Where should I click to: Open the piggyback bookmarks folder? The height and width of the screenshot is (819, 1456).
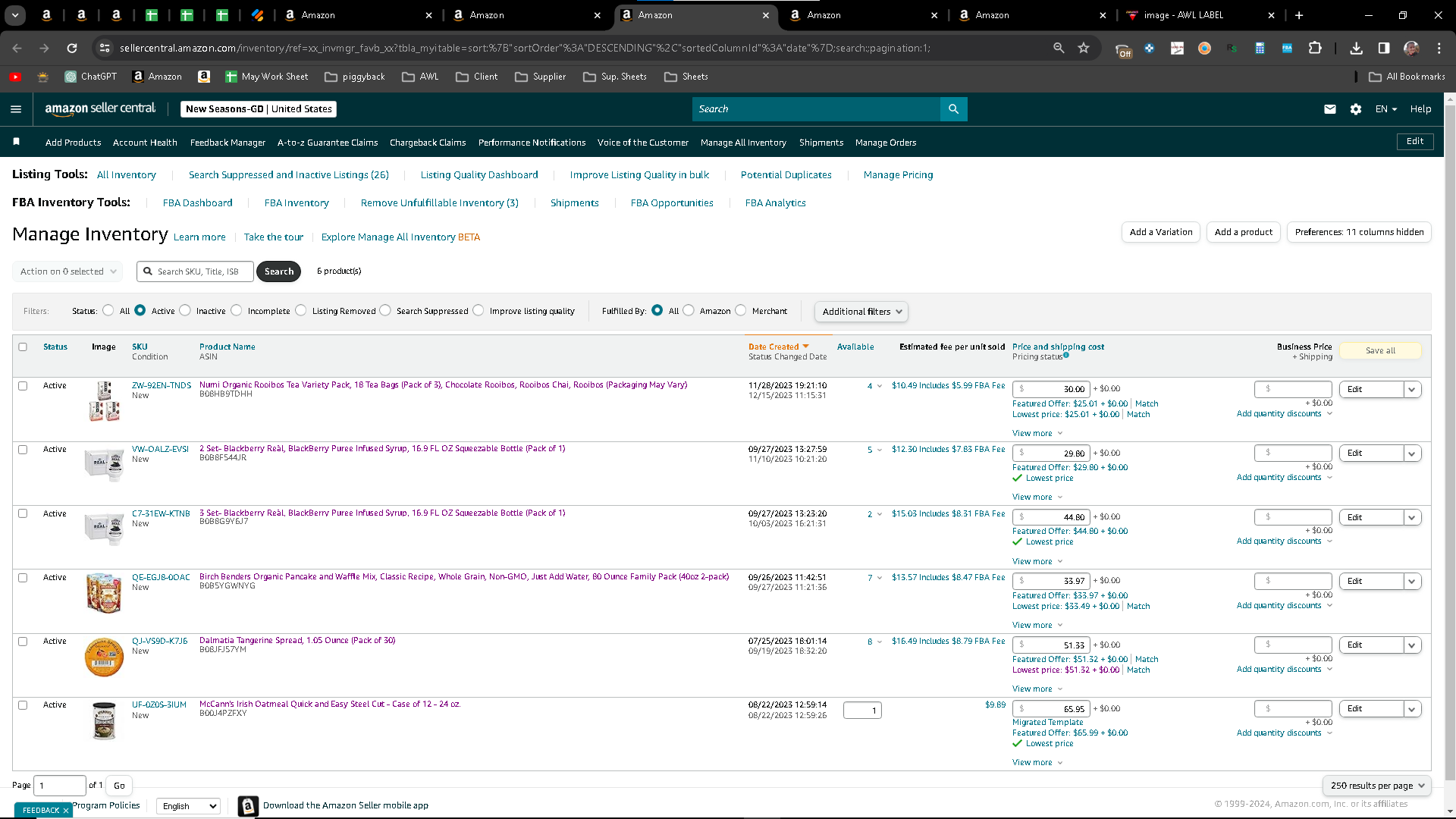click(x=354, y=77)
